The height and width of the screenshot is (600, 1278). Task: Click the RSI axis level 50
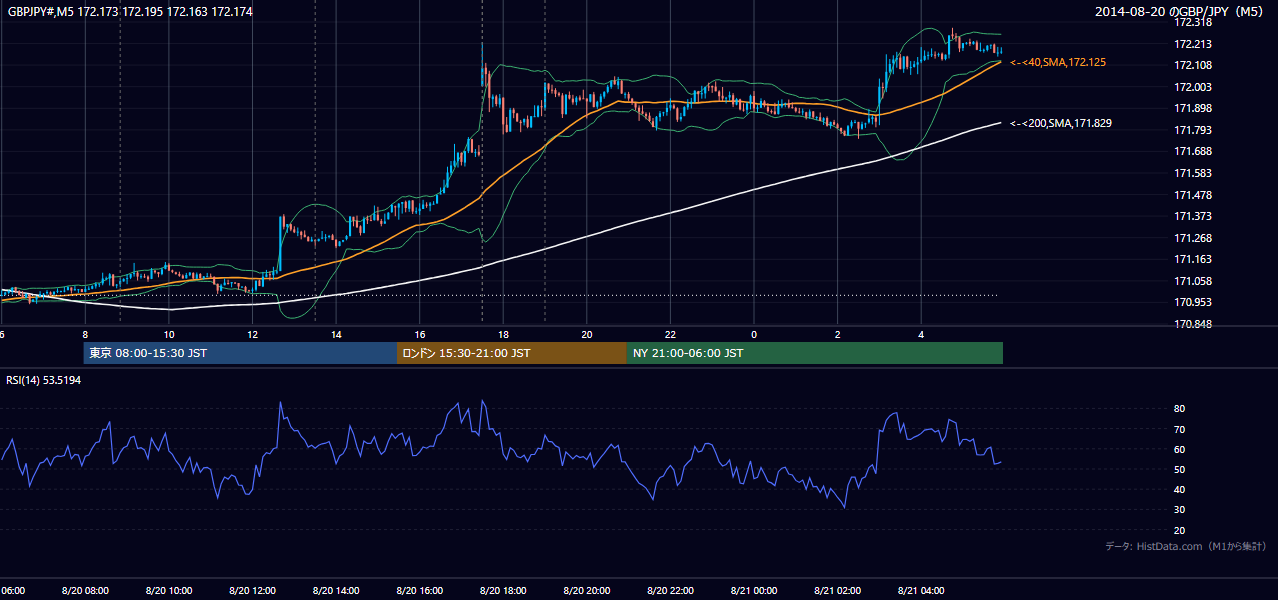(x=1180, y=469)
